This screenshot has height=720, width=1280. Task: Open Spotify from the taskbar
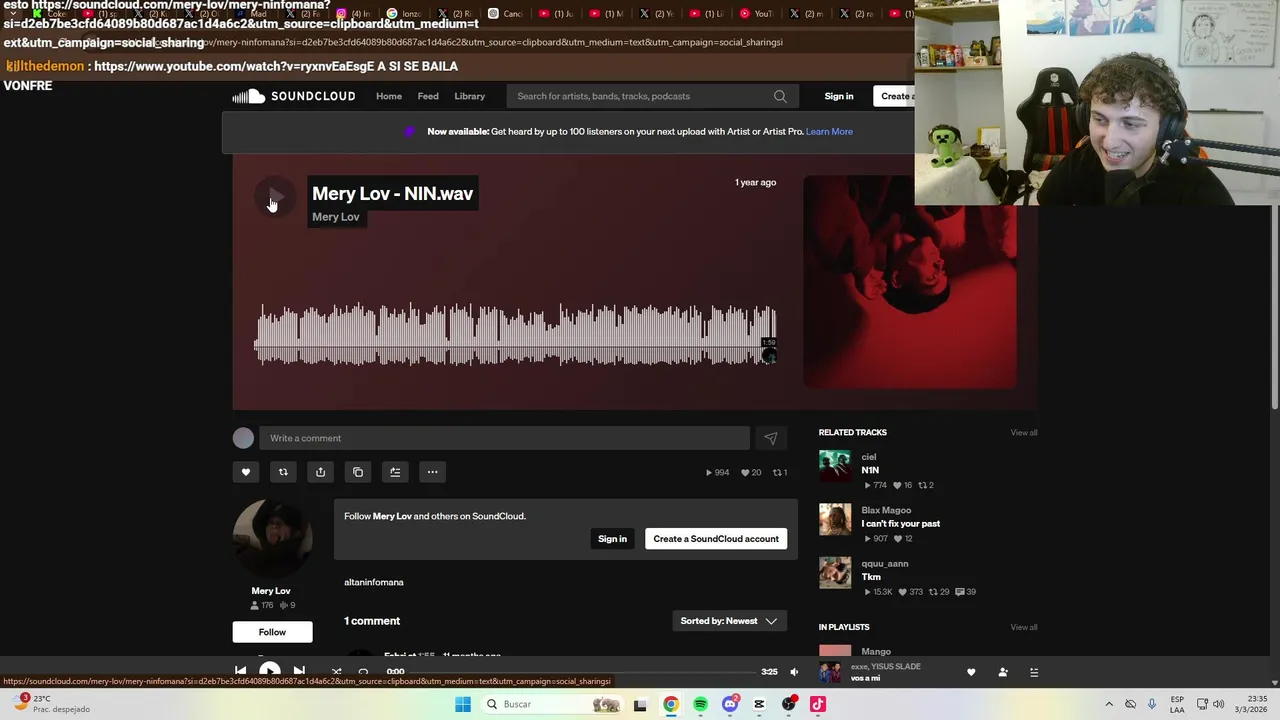coord(701,704)
